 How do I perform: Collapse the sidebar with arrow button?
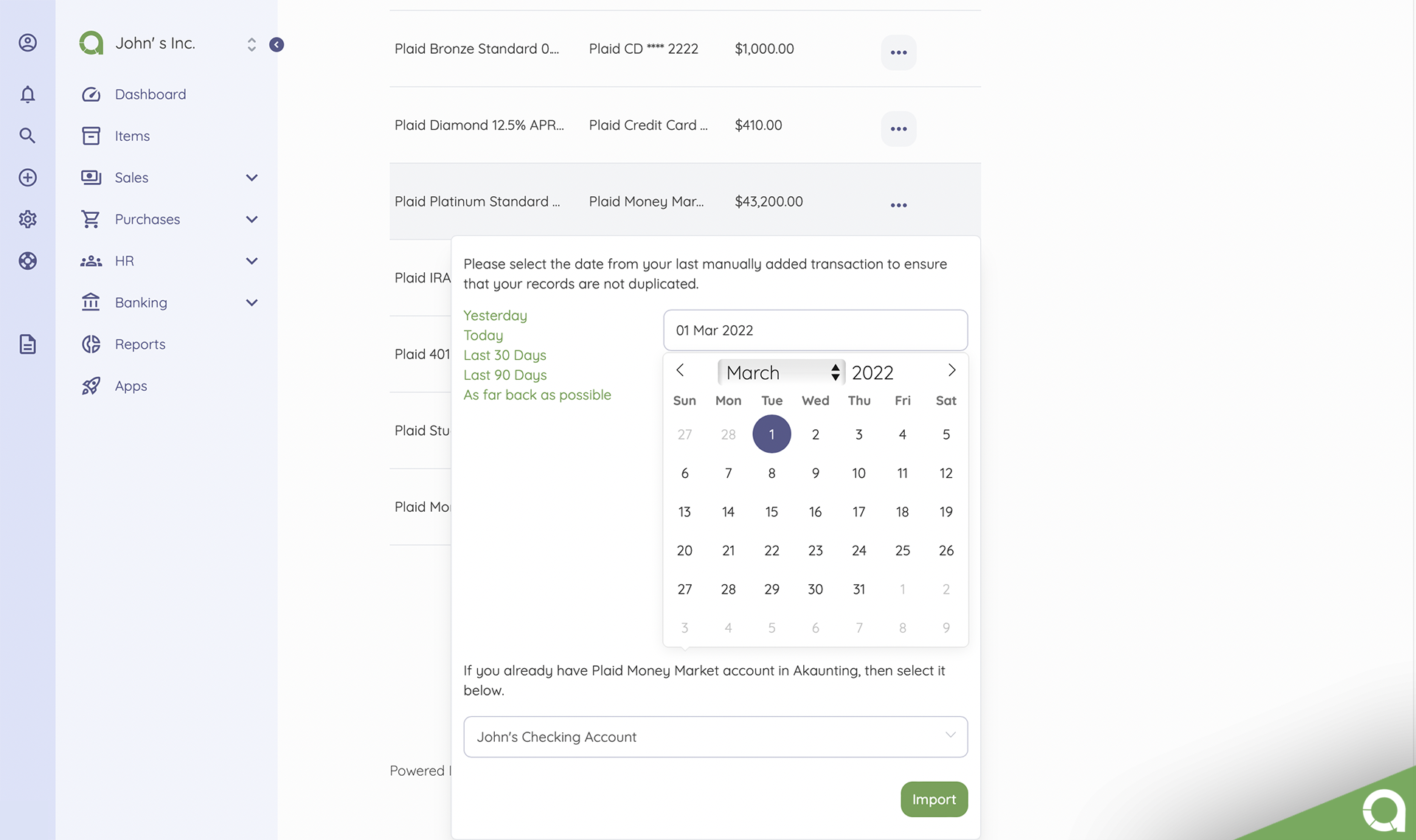click(277, 45)
